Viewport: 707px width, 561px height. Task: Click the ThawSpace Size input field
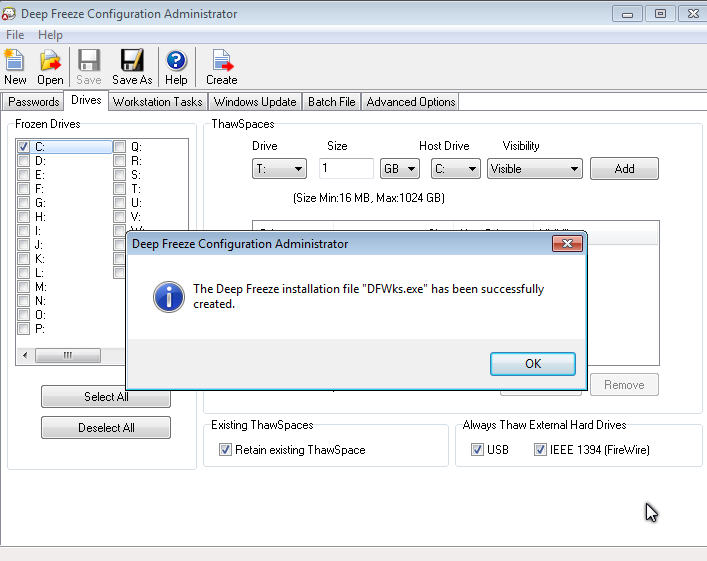pyautogui.click(x=346, y=168)
